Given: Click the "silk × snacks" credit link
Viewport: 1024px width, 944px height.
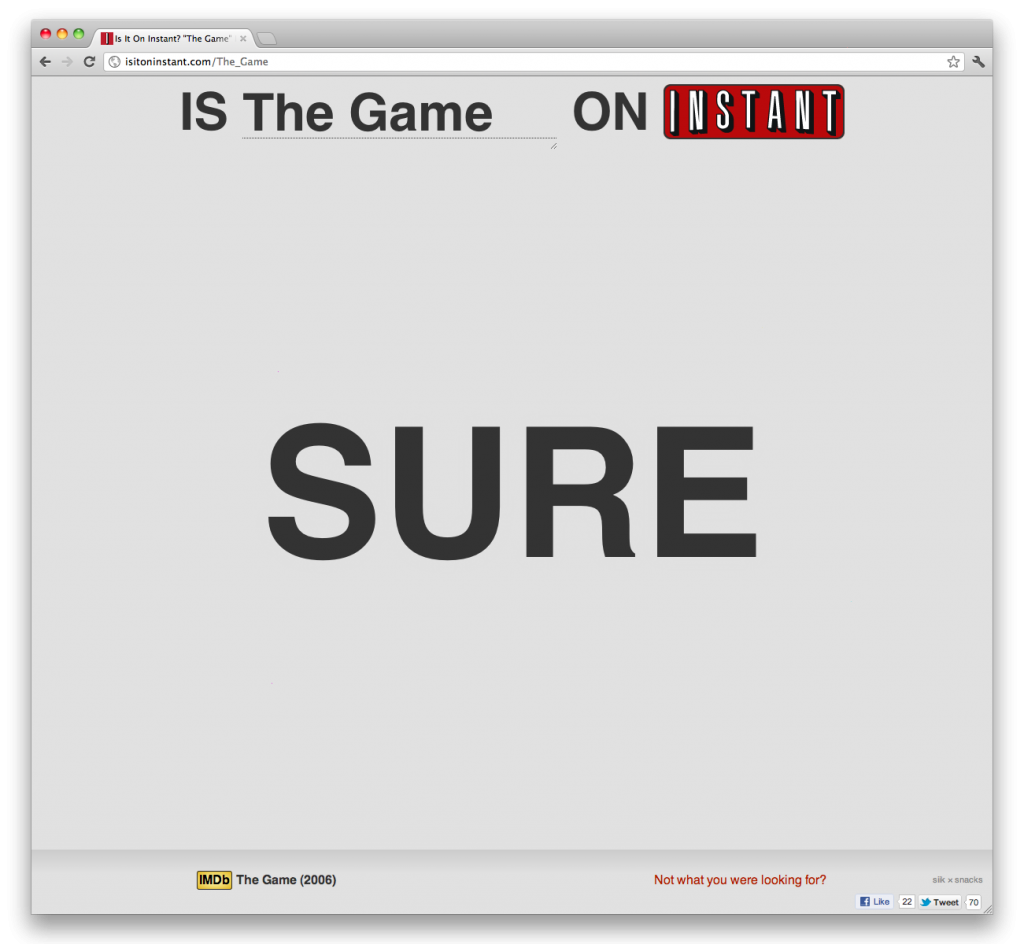Looking at the screenshot, I should pyautogui.click(x=957, y=880).
